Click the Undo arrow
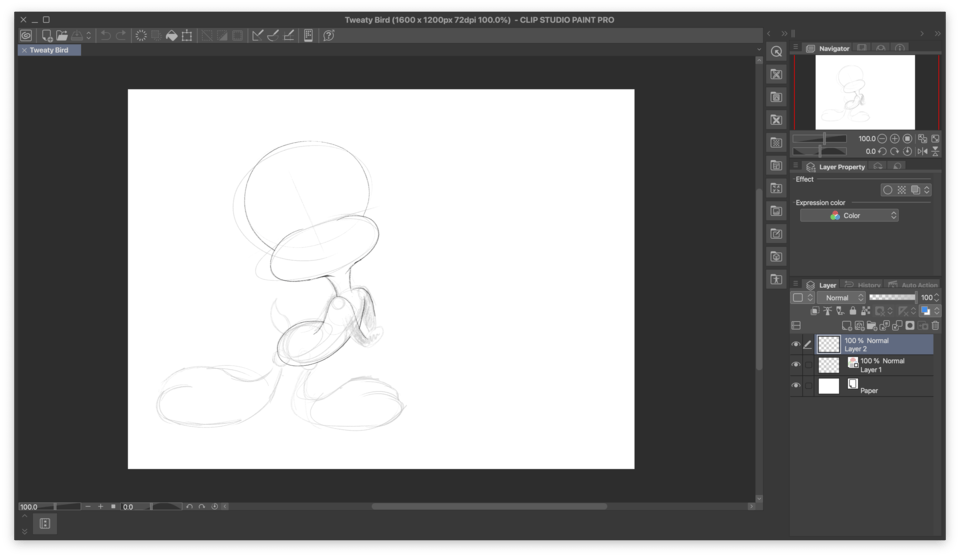The height and width of the screenshot is (557, 960). click(105, 36)
